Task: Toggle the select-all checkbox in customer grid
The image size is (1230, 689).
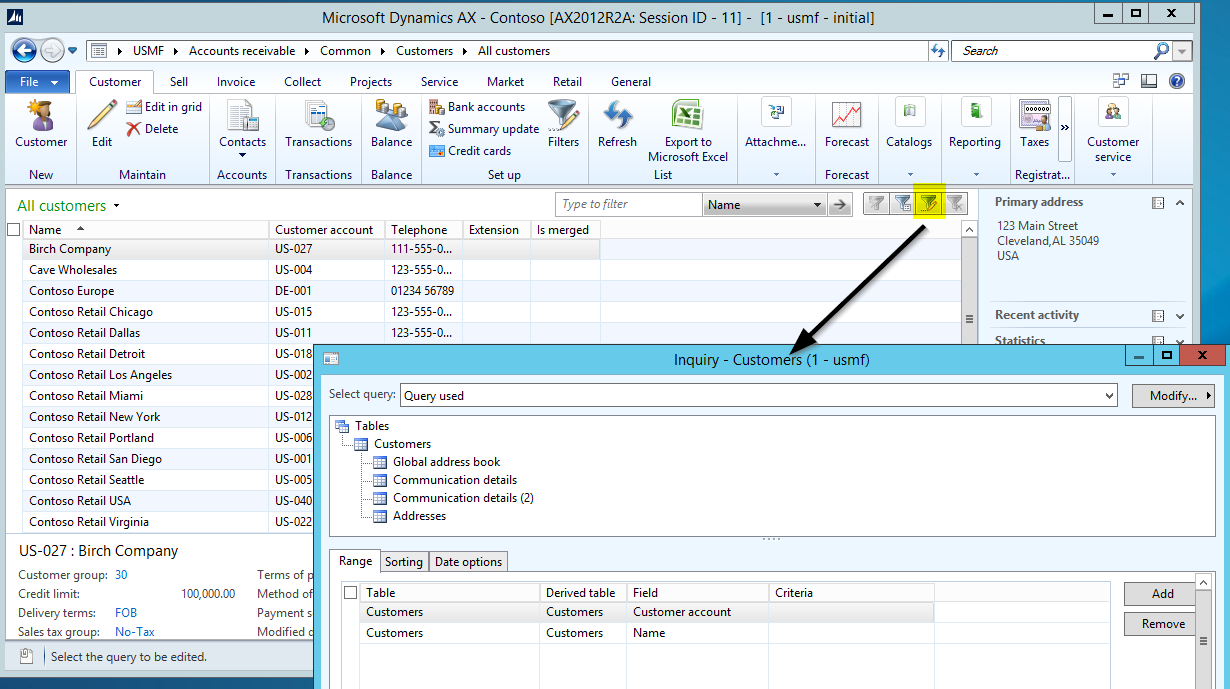Action: pos(14,230)
